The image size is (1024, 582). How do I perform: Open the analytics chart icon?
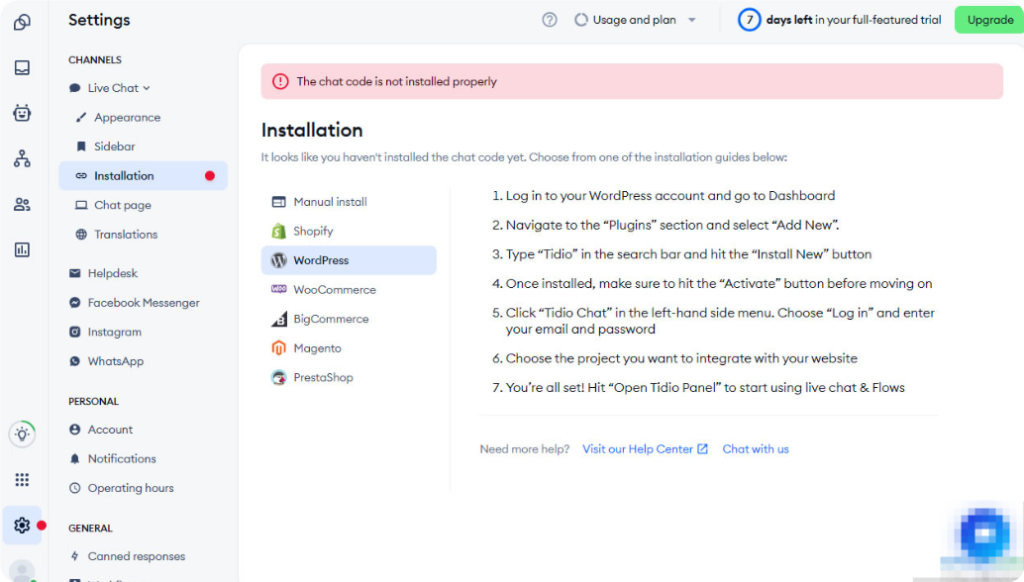click(22, 250)
